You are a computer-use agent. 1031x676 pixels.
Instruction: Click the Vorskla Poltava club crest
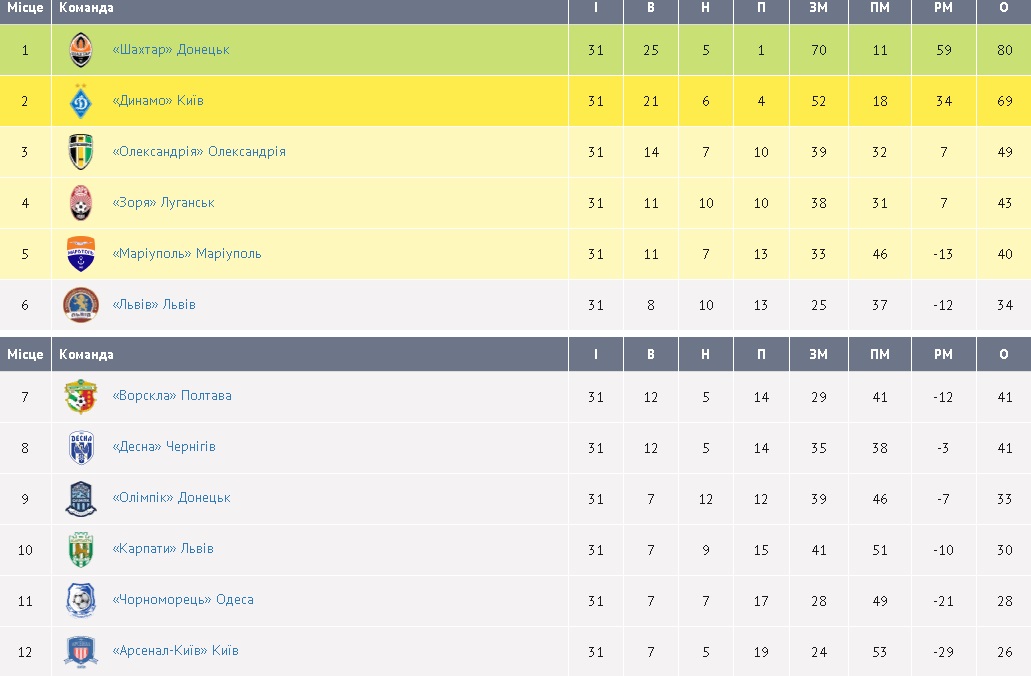(81, 397)
